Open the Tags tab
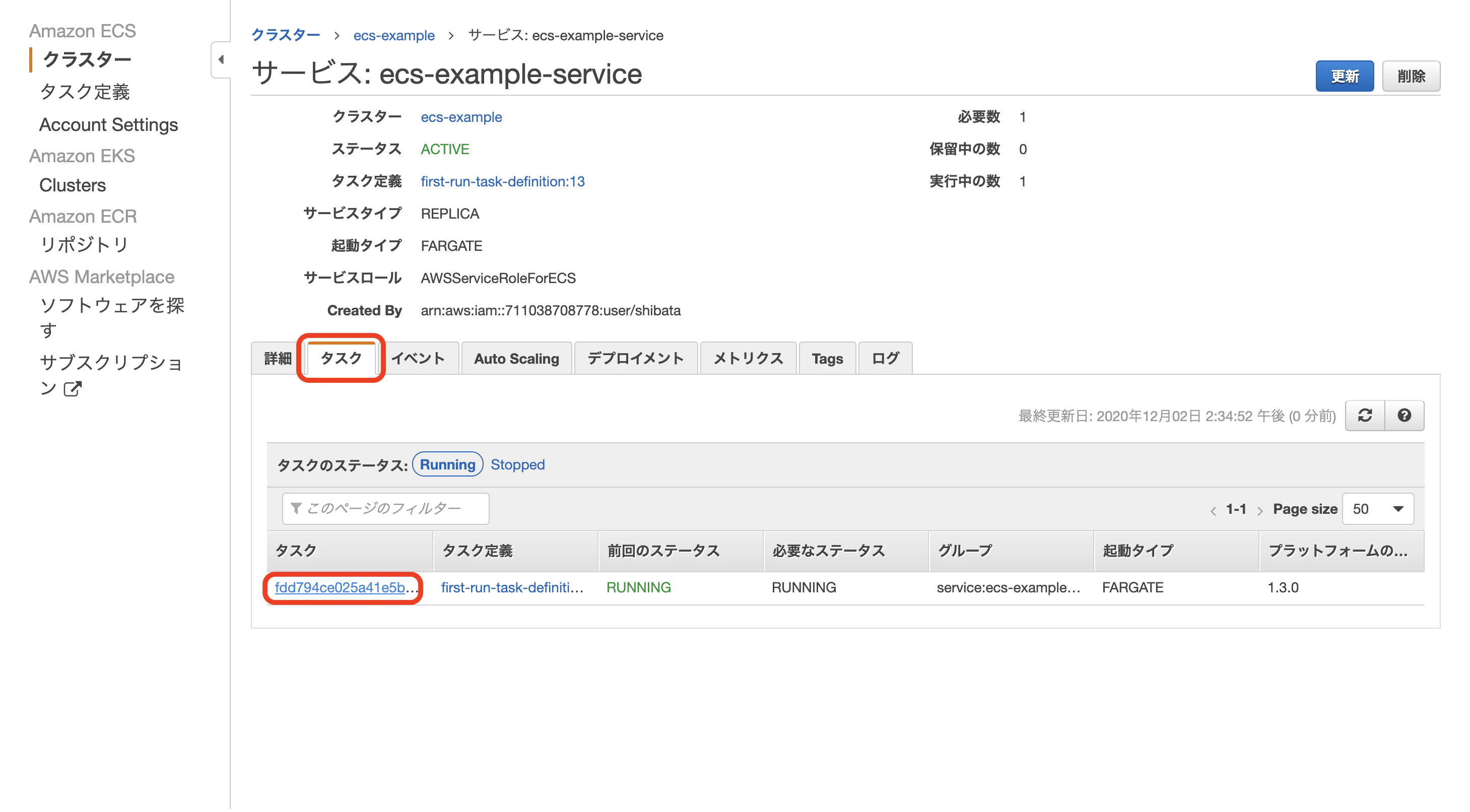 point(827,358)
